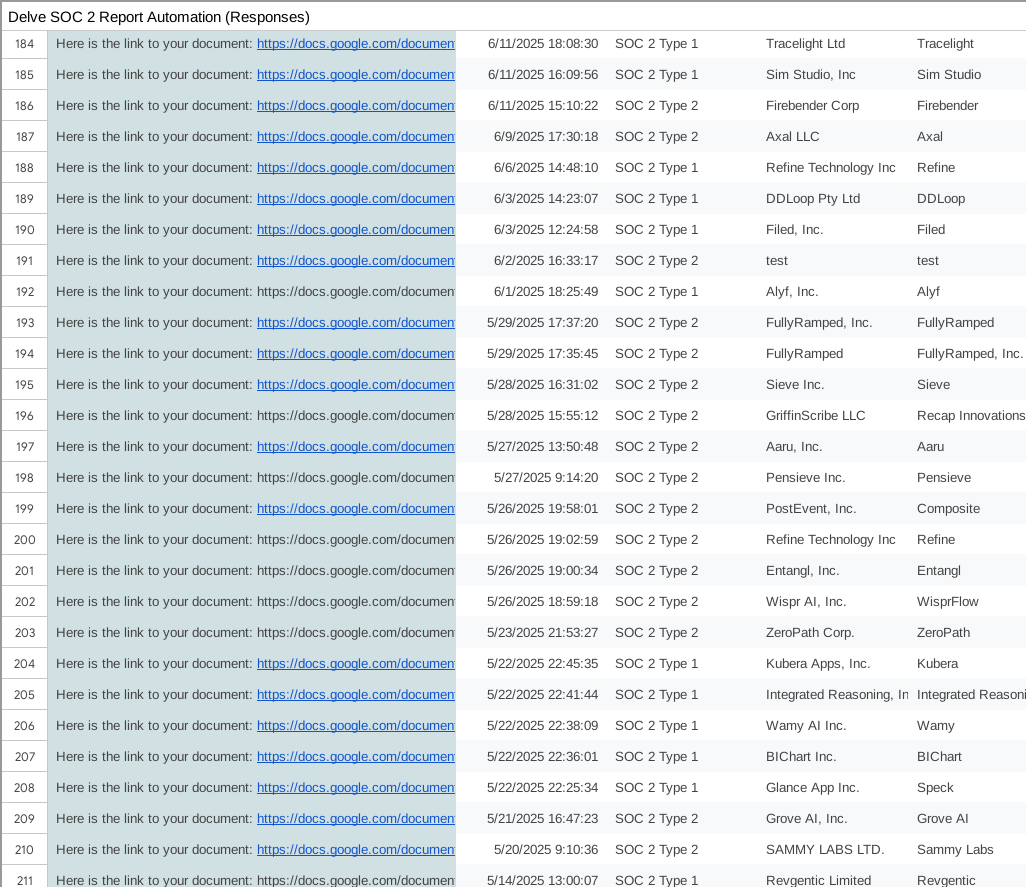
Task: Select cell 'Glance App Inc.'
Action: (812, 788)
